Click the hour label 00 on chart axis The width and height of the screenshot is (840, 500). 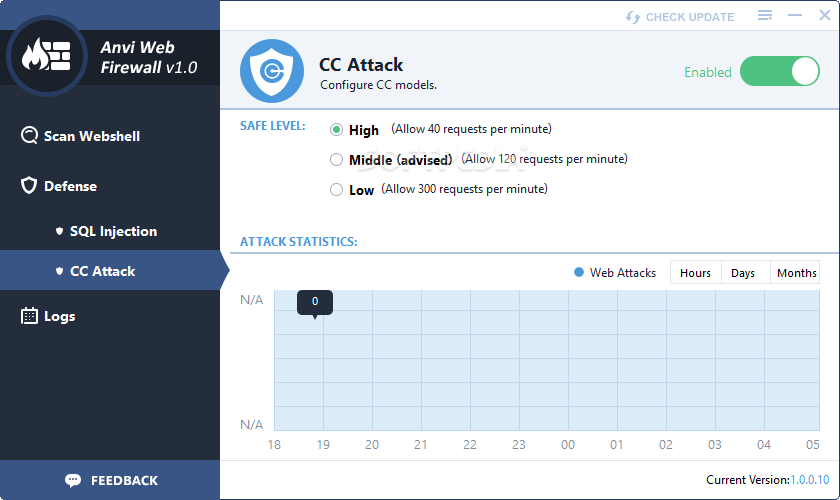tap(568, 445)
